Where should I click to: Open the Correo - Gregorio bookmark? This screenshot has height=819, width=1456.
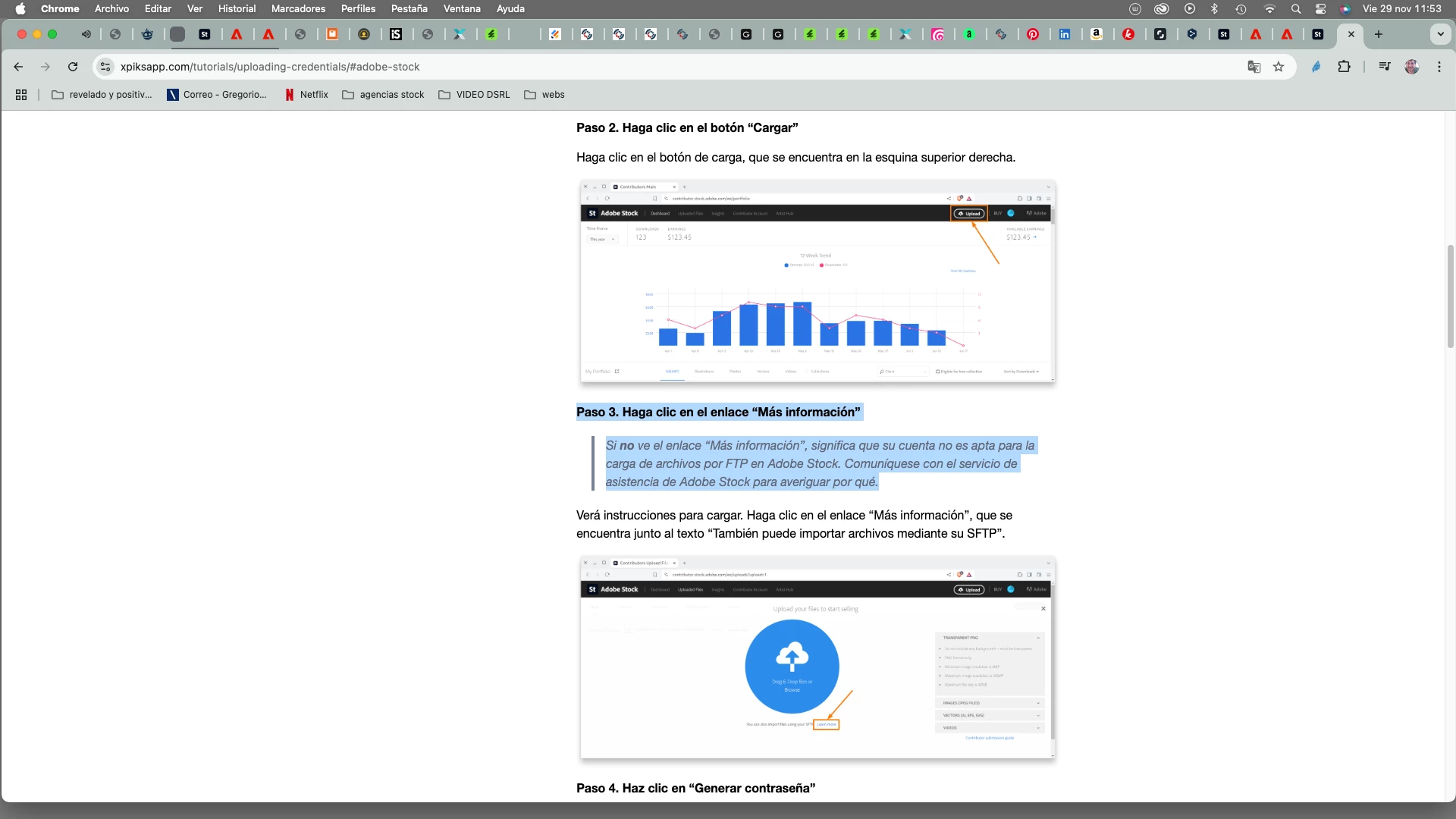tap(217, 95)
